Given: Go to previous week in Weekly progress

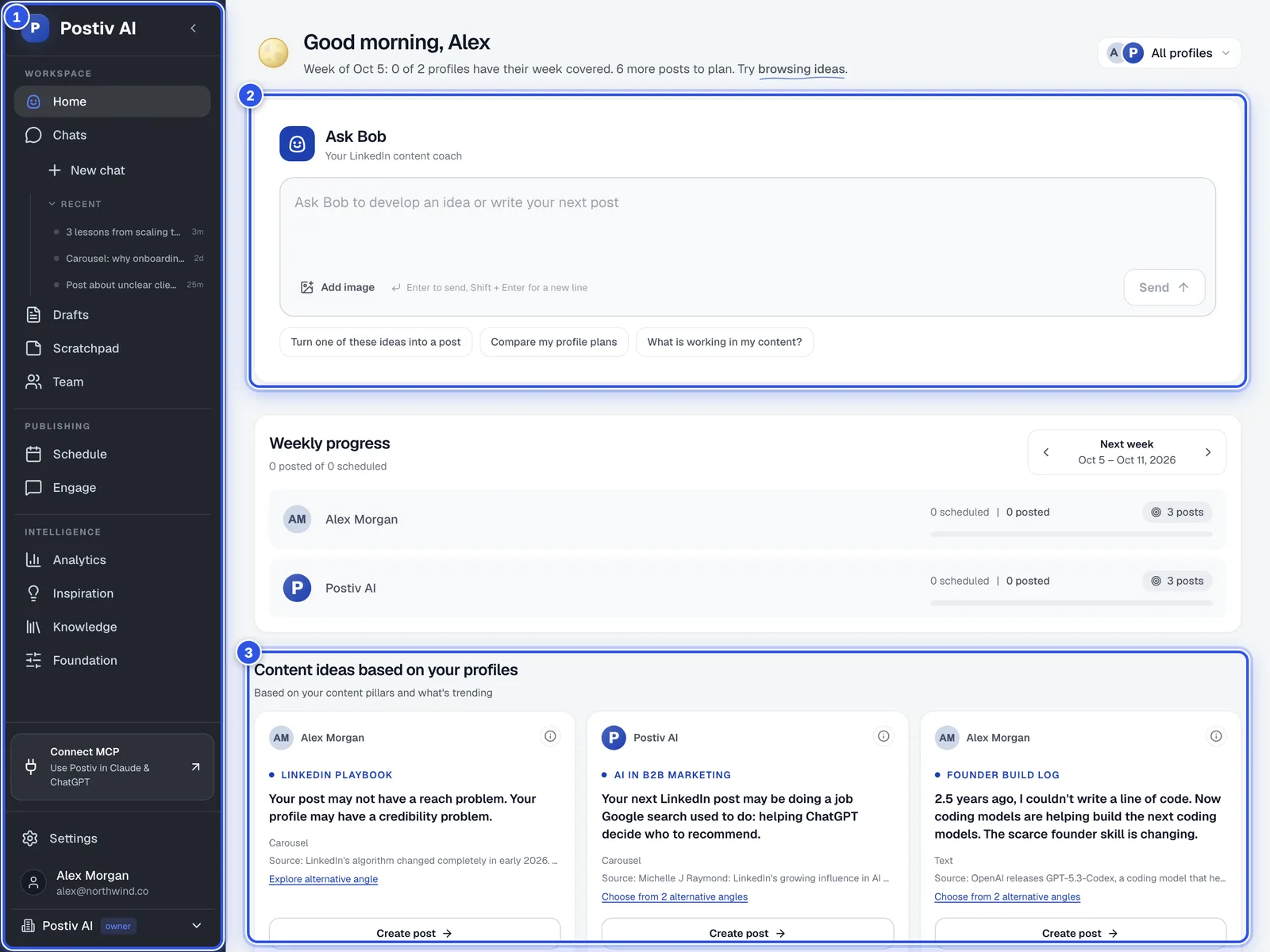Looking at the screenshot, I should pos(1046,452).
